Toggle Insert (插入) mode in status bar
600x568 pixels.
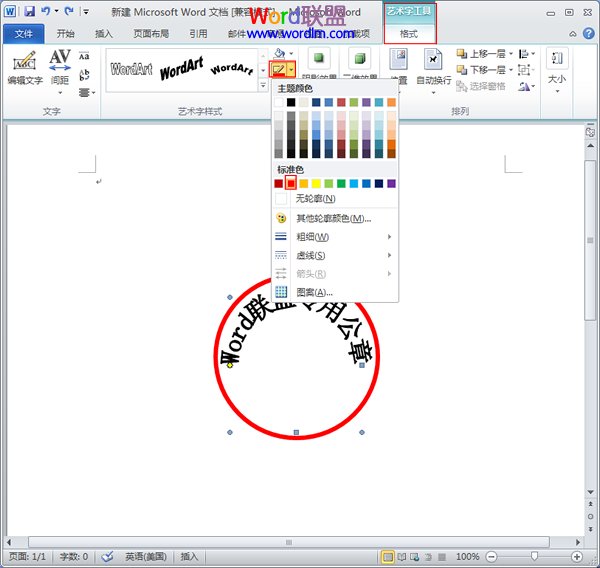coord(189,556)
